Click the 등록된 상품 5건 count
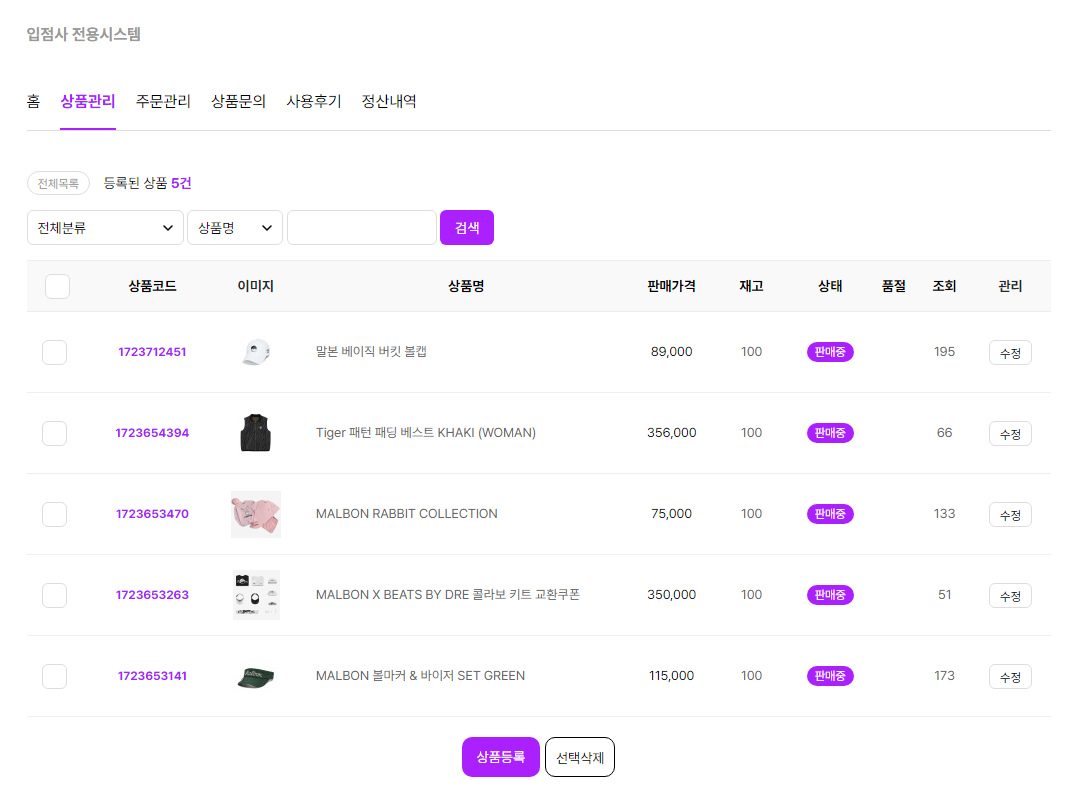This screenshot has height=803, width=1080. (x=147, y=183)
